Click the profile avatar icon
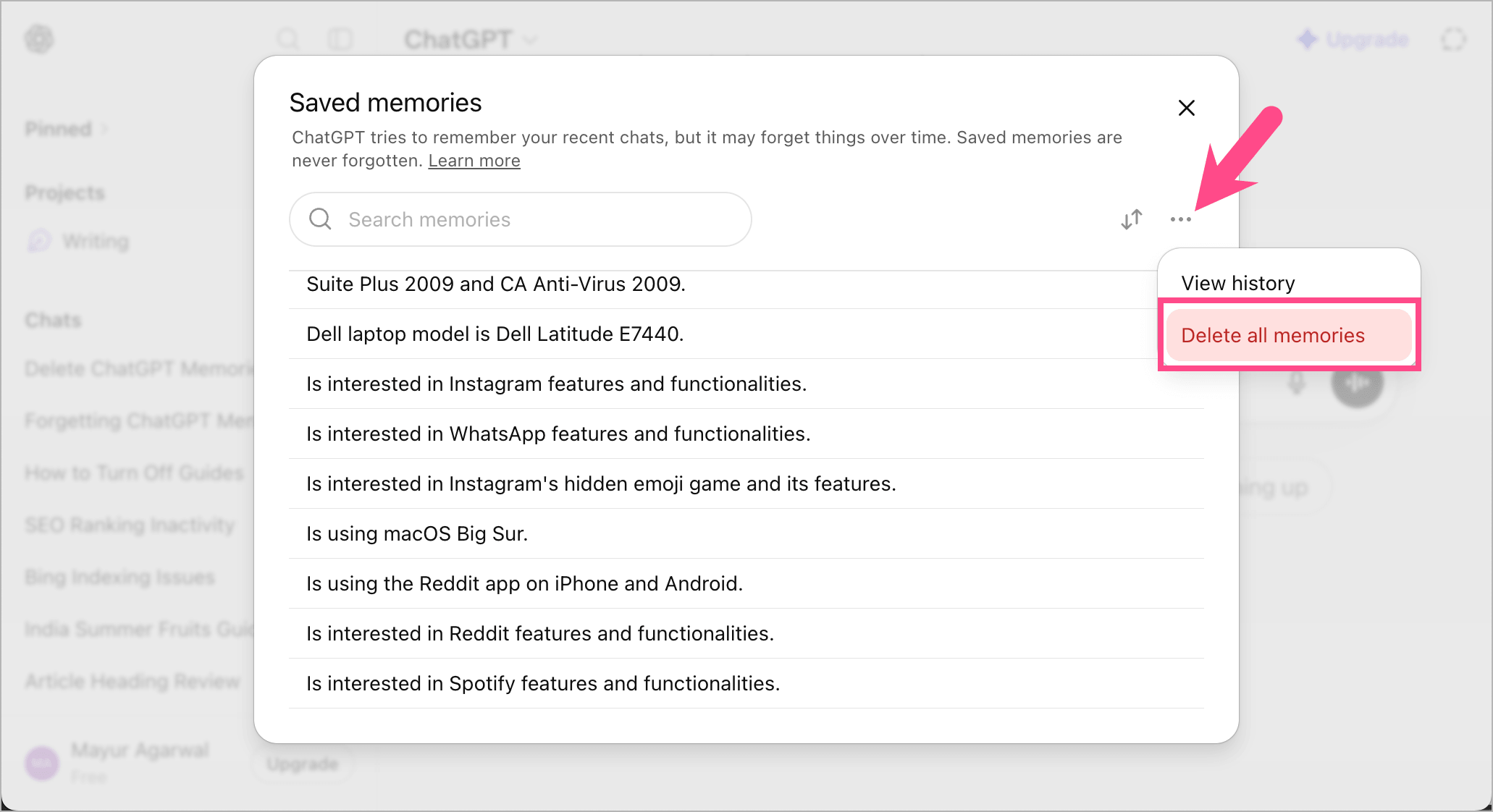The width and height of the screenshot is (1493, 812). (x=42, y=763)
